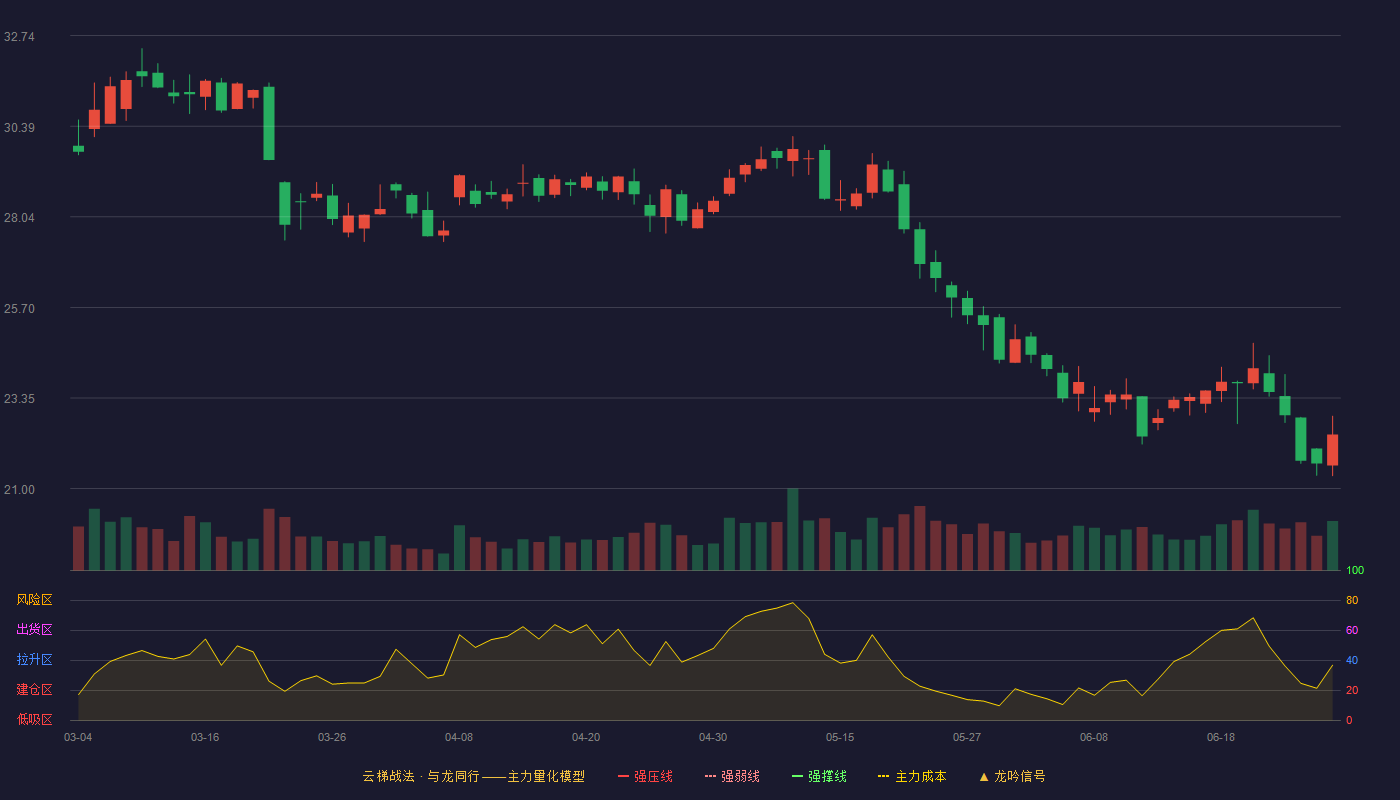Click the 04-20 date label

pyautogui.click(x=586, y=737)
